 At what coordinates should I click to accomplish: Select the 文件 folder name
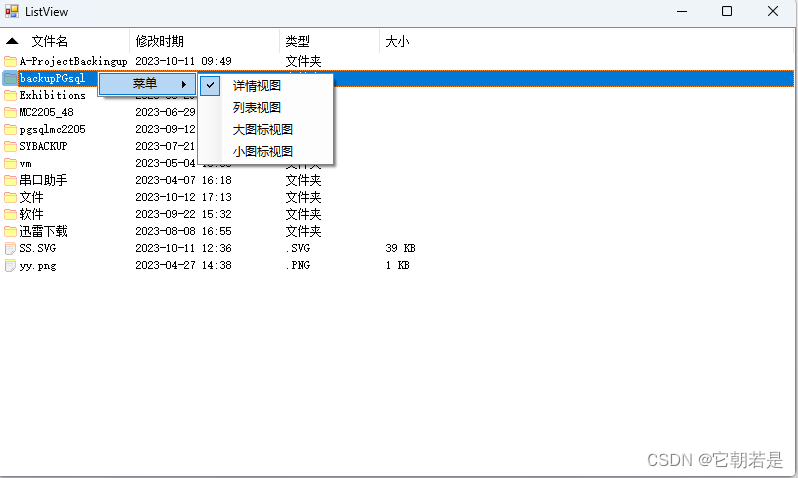31,197
